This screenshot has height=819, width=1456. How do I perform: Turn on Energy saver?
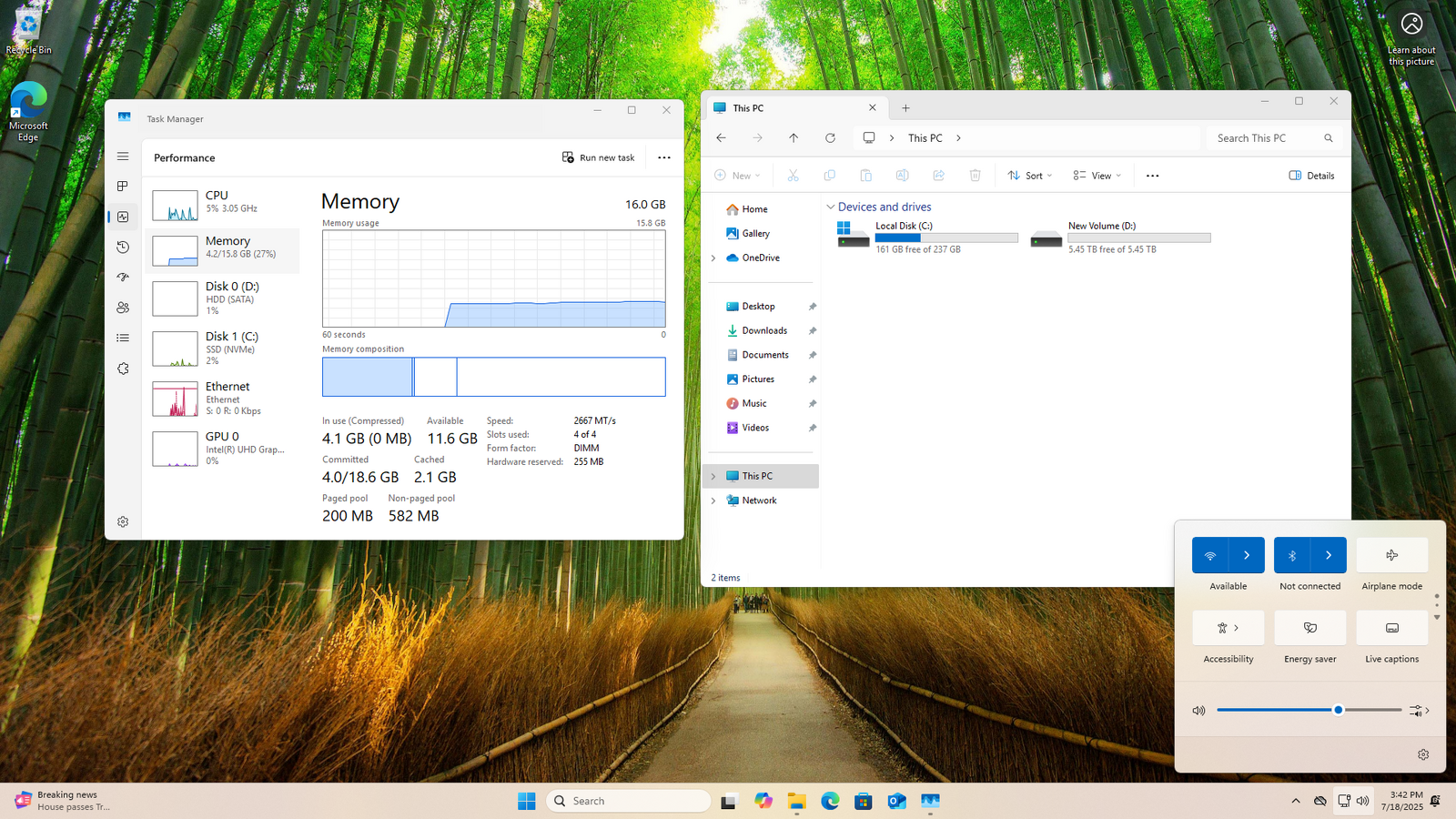pos(1309,628)
